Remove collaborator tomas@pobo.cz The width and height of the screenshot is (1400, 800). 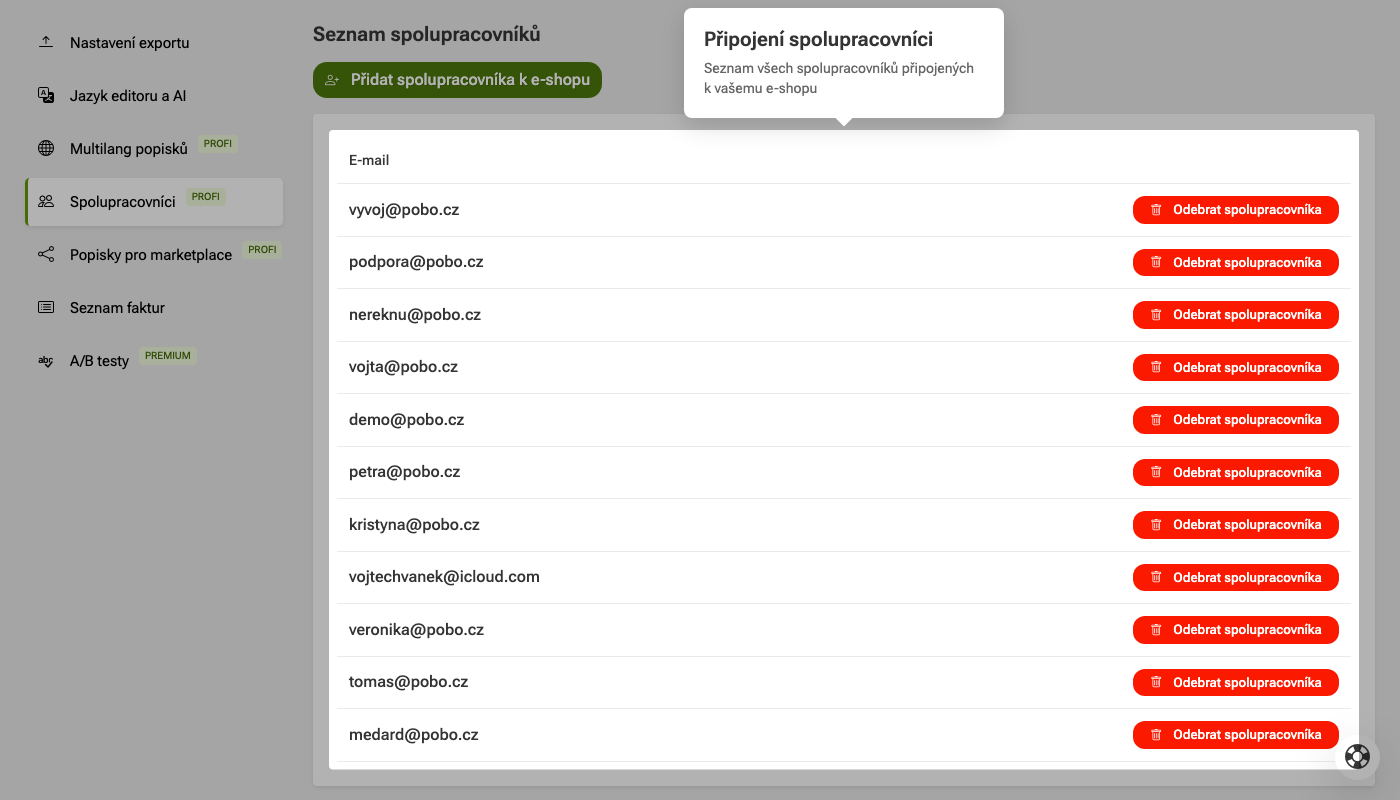point(1235,683)
